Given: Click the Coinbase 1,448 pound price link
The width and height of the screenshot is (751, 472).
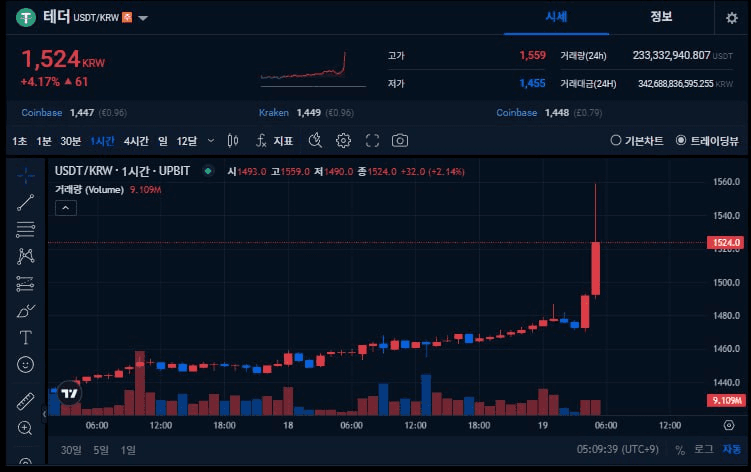Looking at the screenshot, I should pyautogui.click(x=549, y=113).
